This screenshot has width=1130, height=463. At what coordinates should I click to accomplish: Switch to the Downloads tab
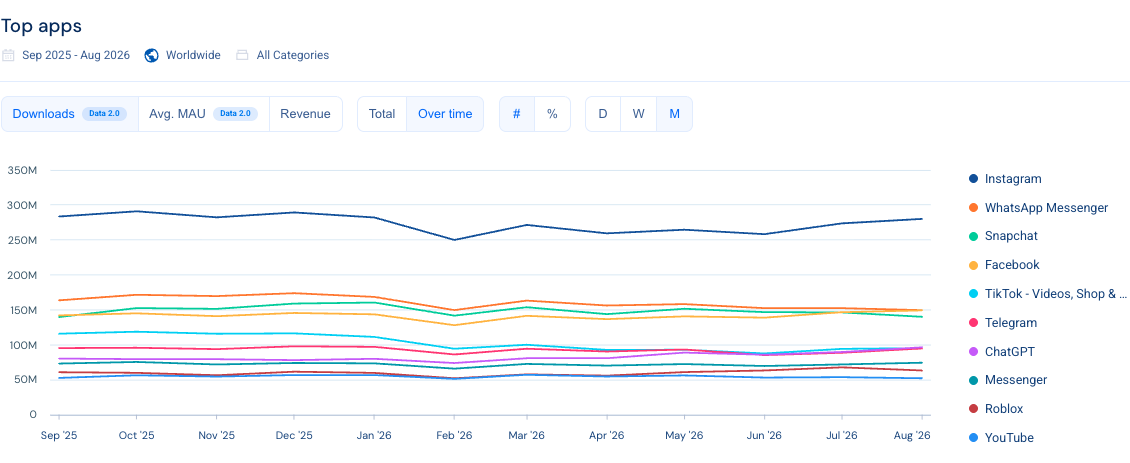coord(70,114)
